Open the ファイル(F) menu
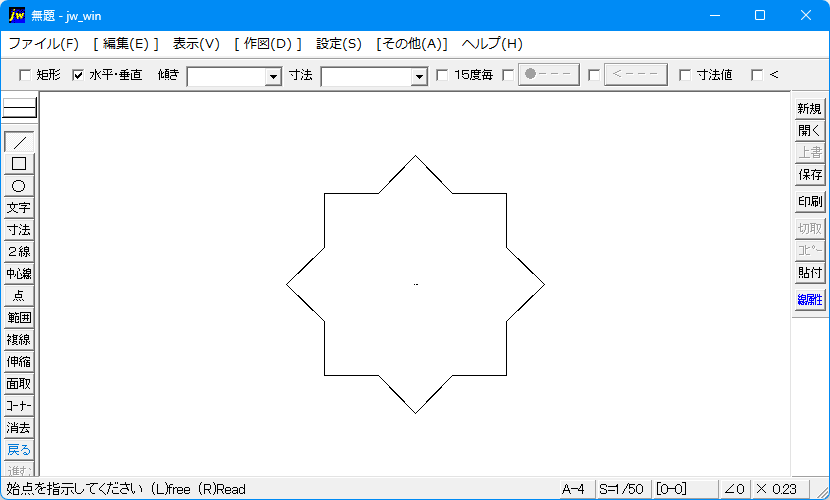The width and height of the screenshot is (830, 500). (x=43, y=44)
